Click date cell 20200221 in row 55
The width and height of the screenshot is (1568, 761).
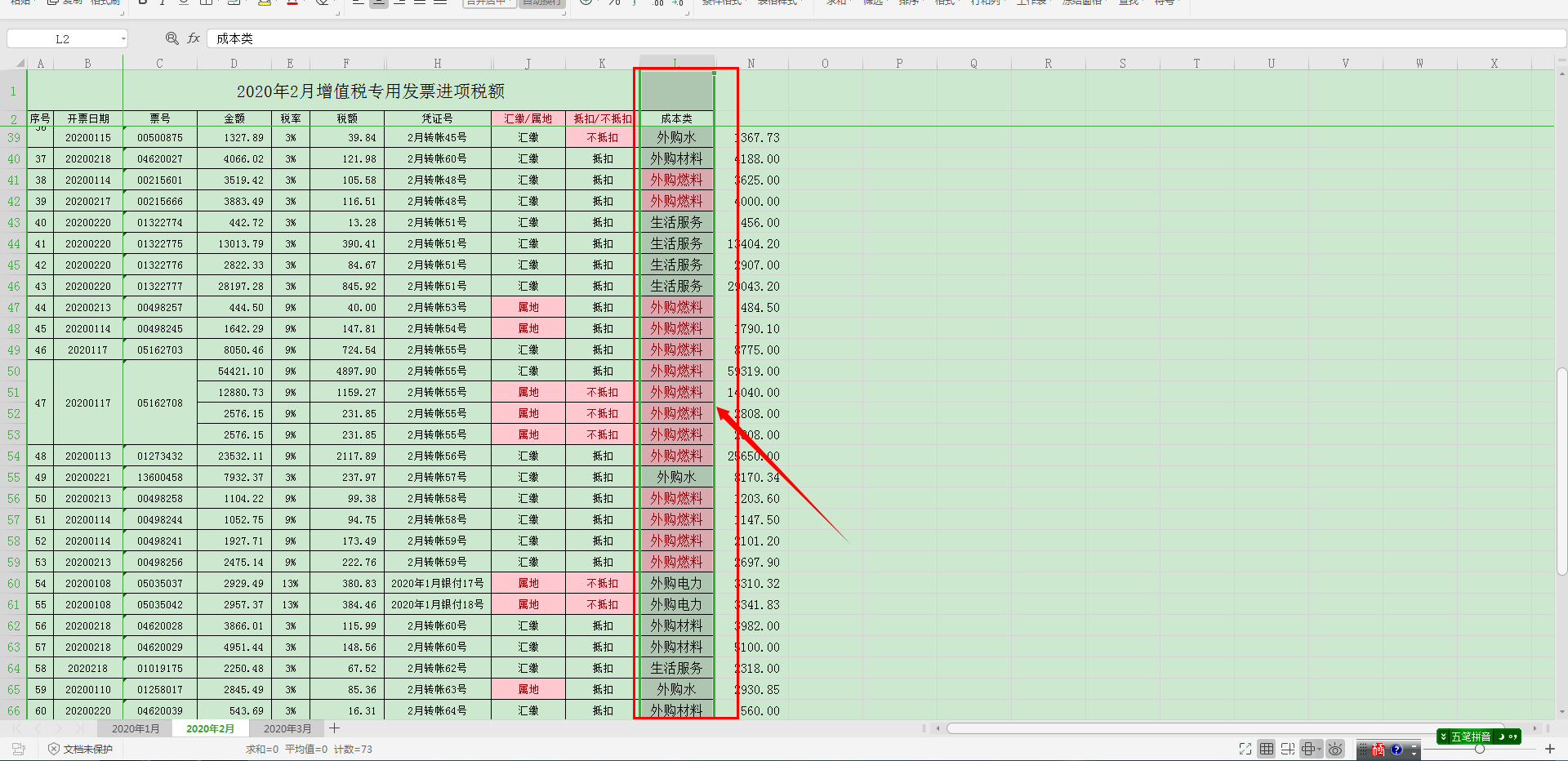click(x=88, y=478)
